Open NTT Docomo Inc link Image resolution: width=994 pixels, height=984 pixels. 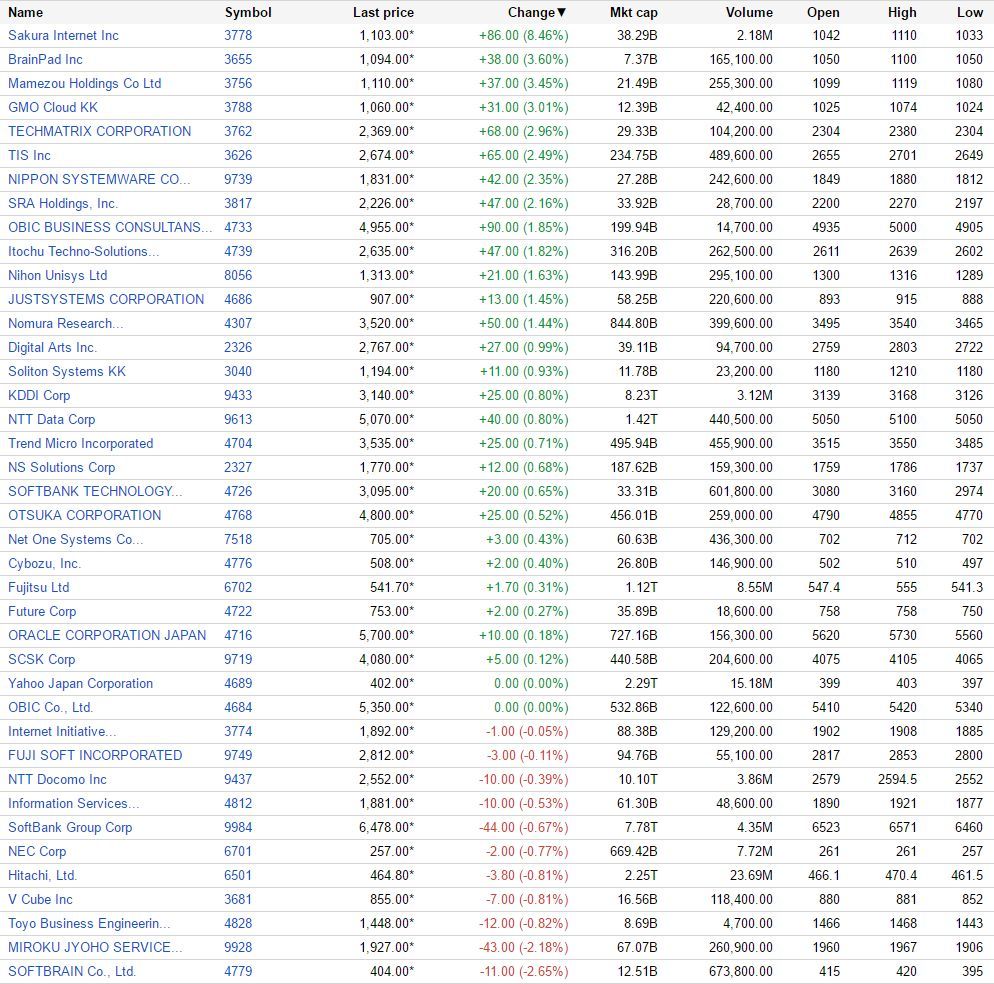[x=57, y=780]
